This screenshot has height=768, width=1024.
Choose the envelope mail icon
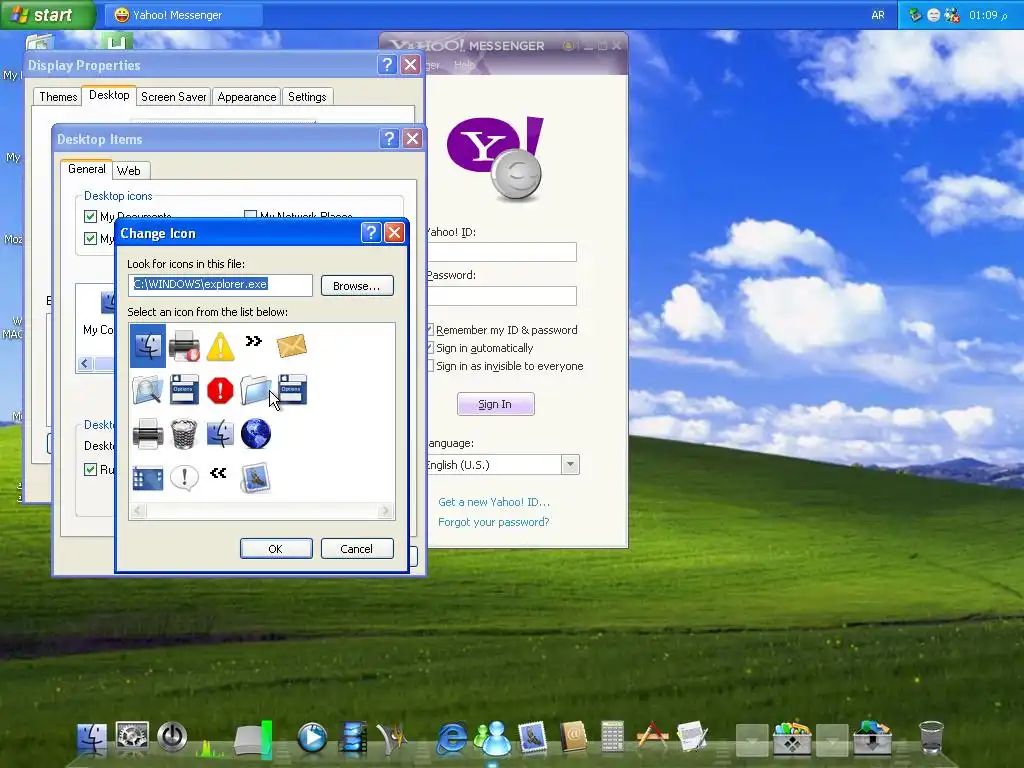(291, 345)
